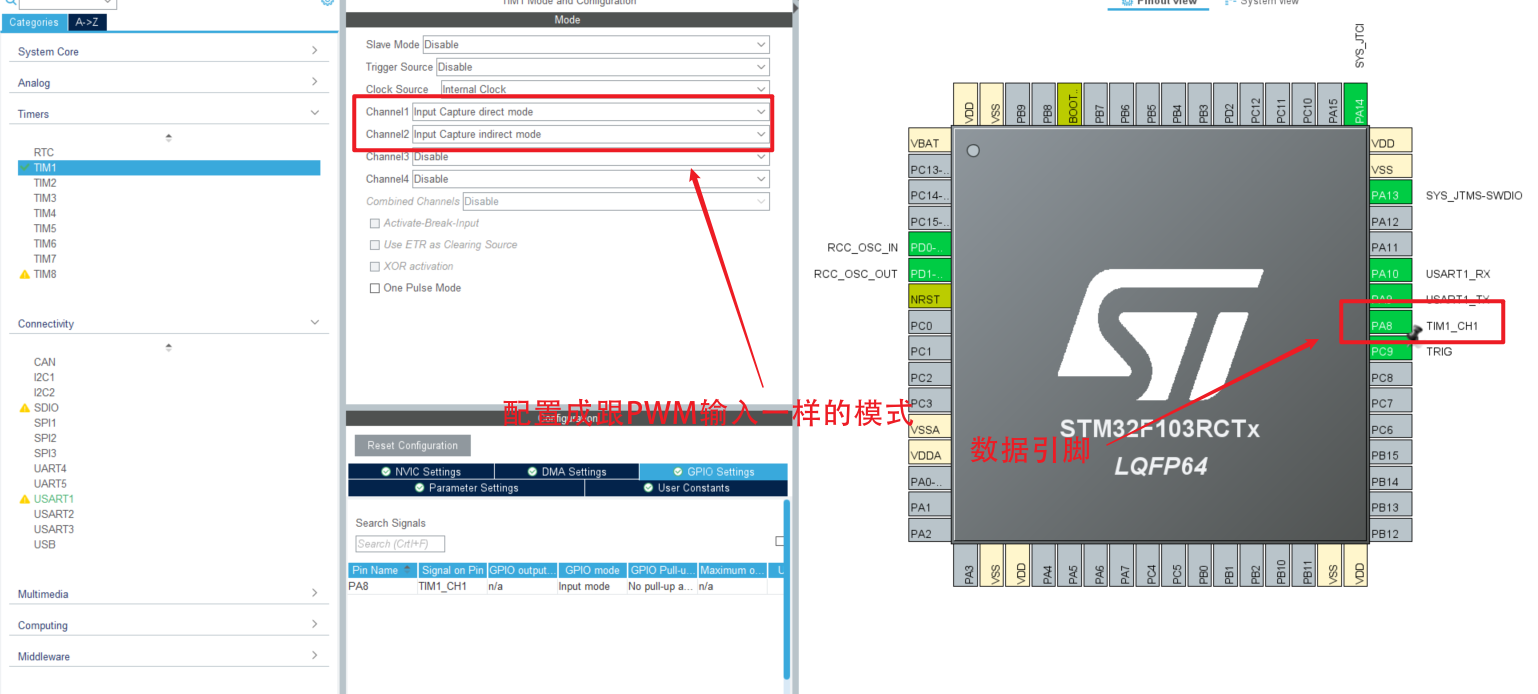Image resolution: width=1538 pixels, height=694 pixels.
Task: Select TIM8 in the Timers list
Action: coord(45,274)
